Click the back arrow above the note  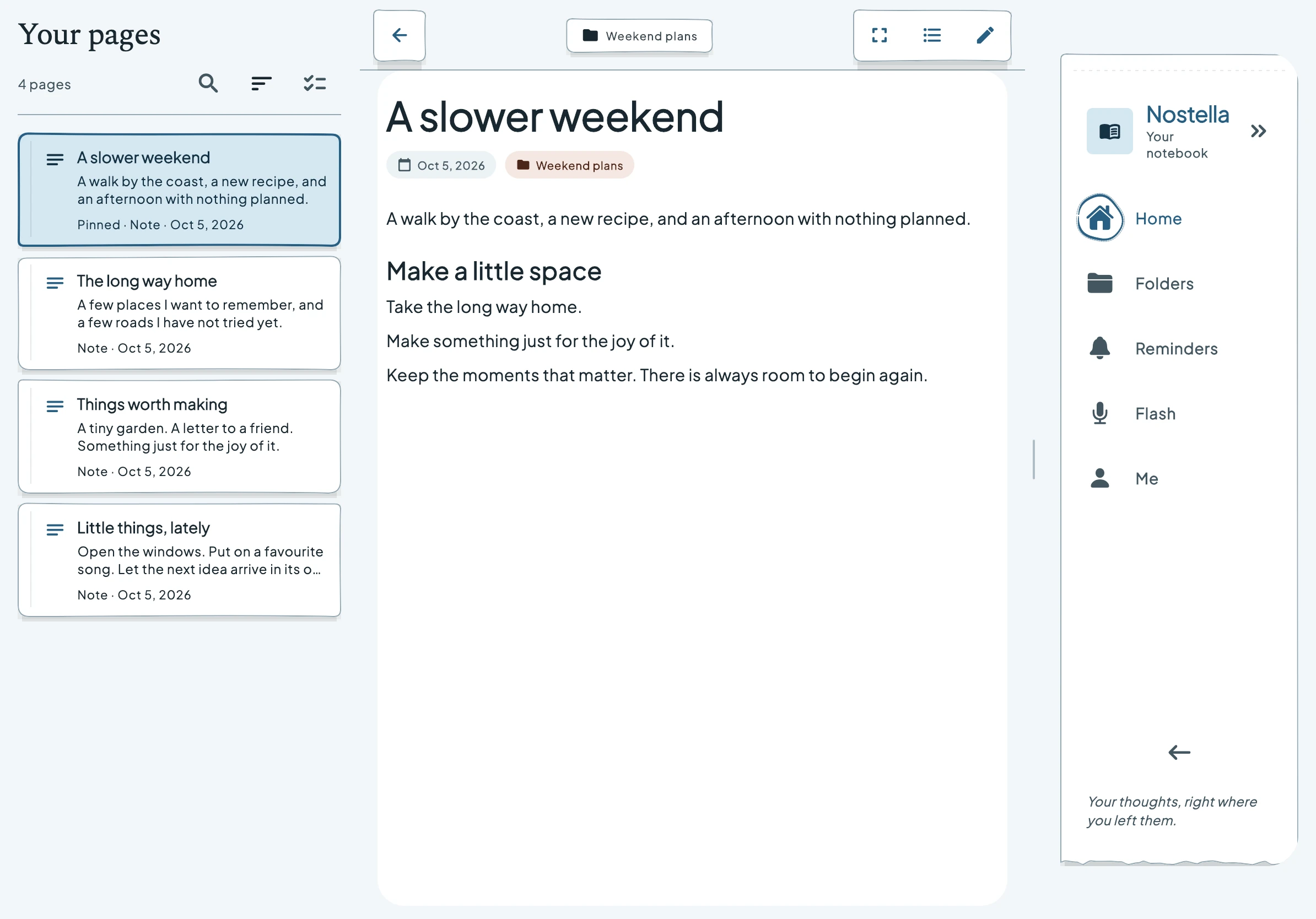coord(400,35)
